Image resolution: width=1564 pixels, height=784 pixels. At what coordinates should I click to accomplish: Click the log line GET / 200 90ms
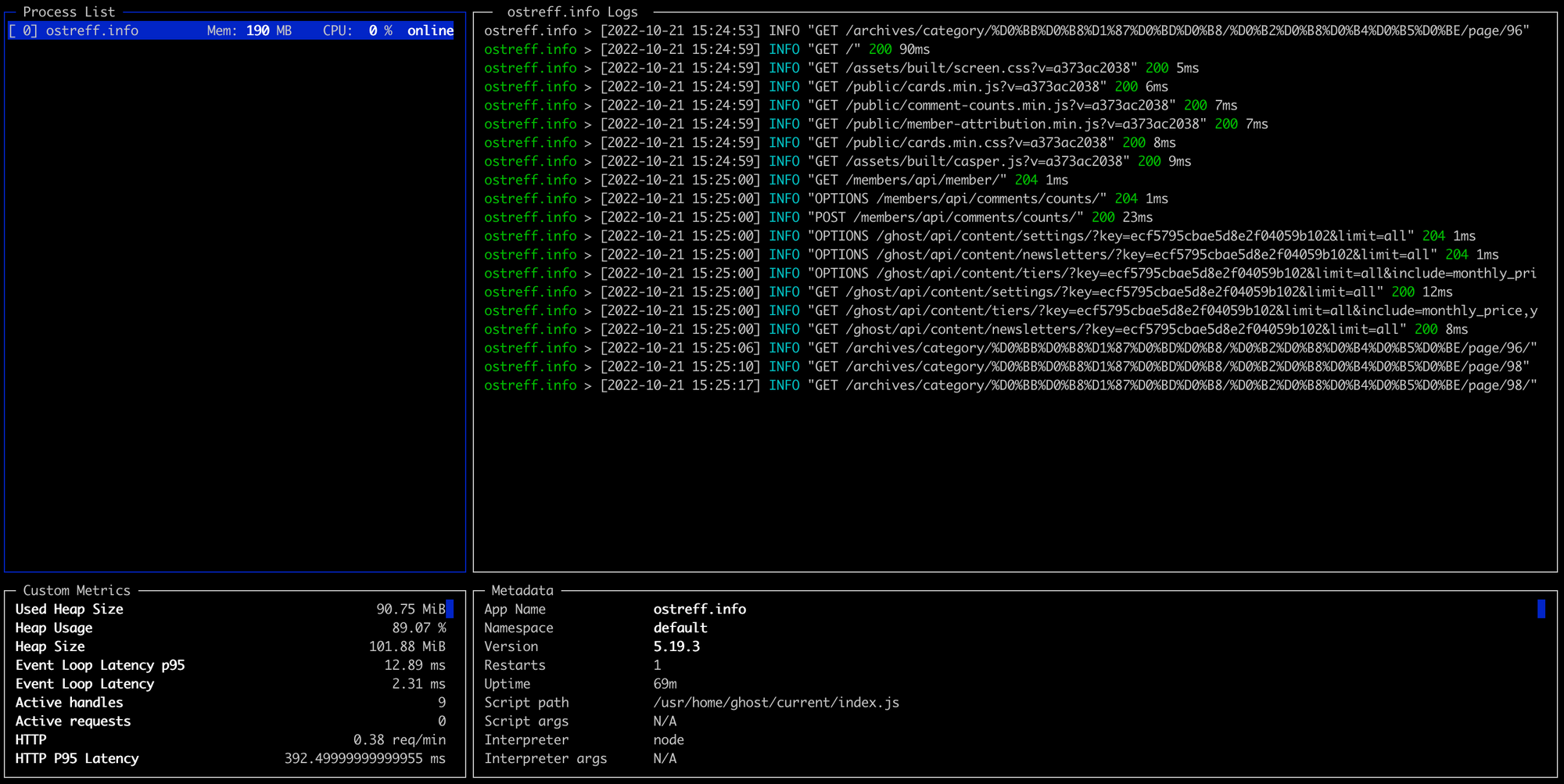(707, 49)
